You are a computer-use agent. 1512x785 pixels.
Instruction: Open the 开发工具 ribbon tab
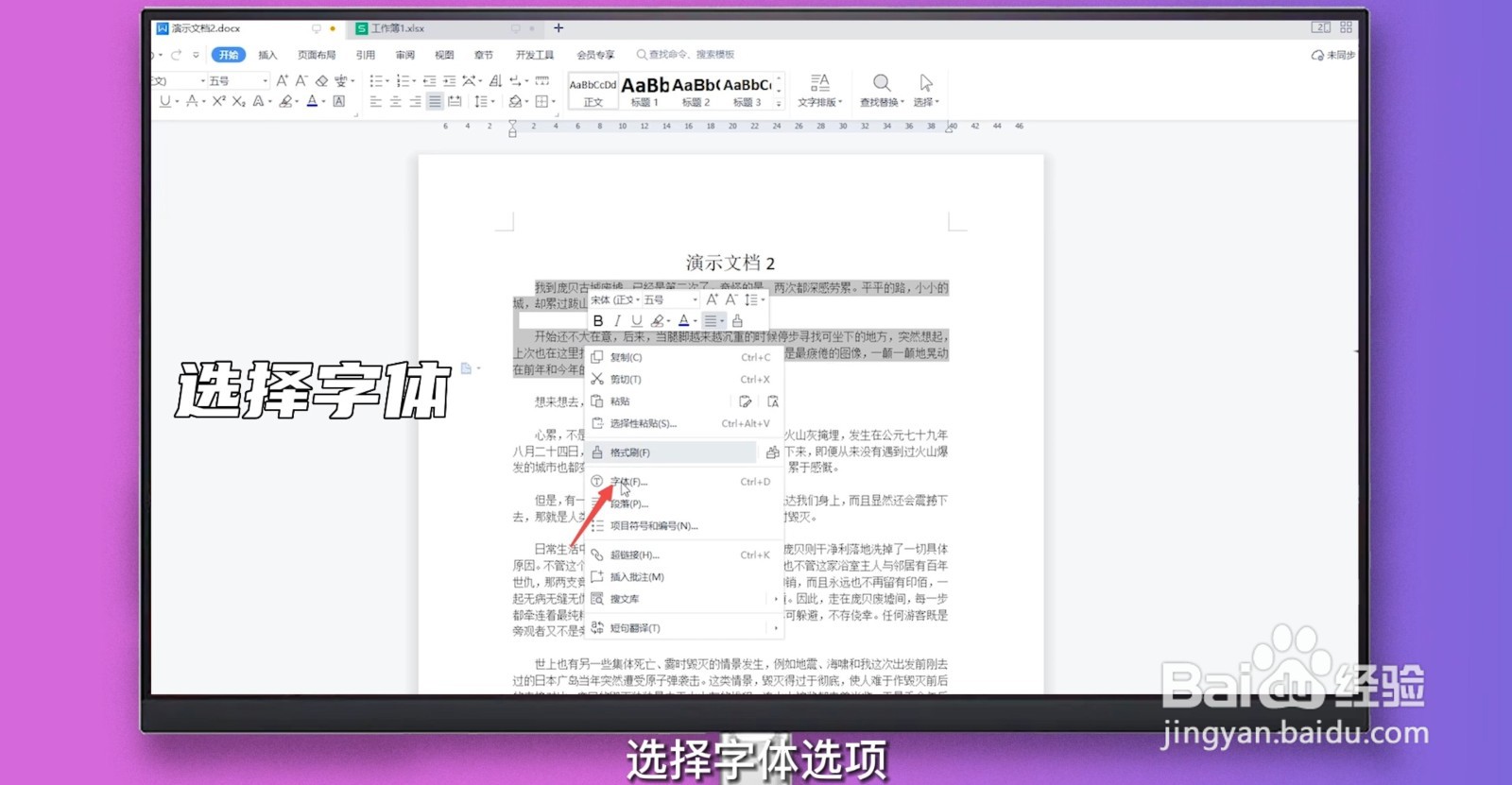535,55
